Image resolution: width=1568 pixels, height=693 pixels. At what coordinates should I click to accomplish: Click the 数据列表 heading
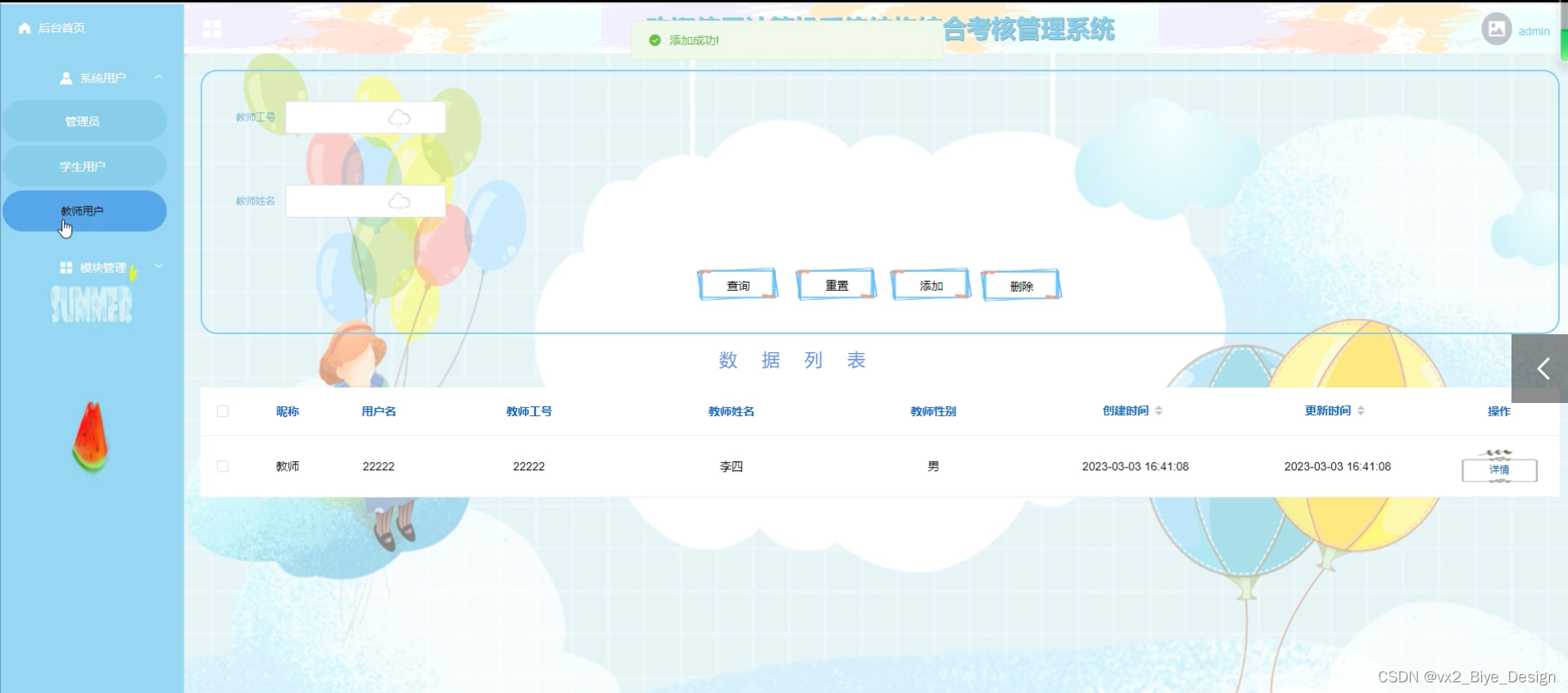click(792, 360)
